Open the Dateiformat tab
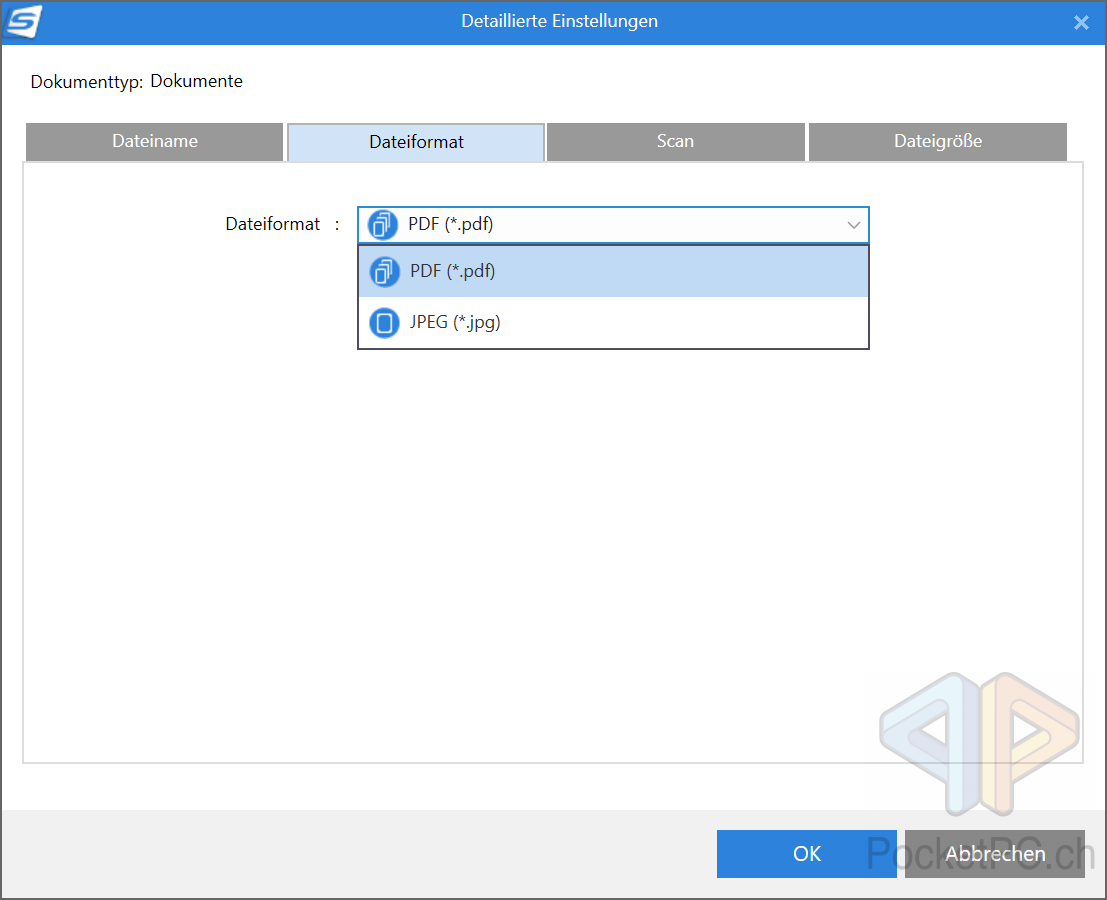This screenshot has height=900, width=1107. point(416,142)
